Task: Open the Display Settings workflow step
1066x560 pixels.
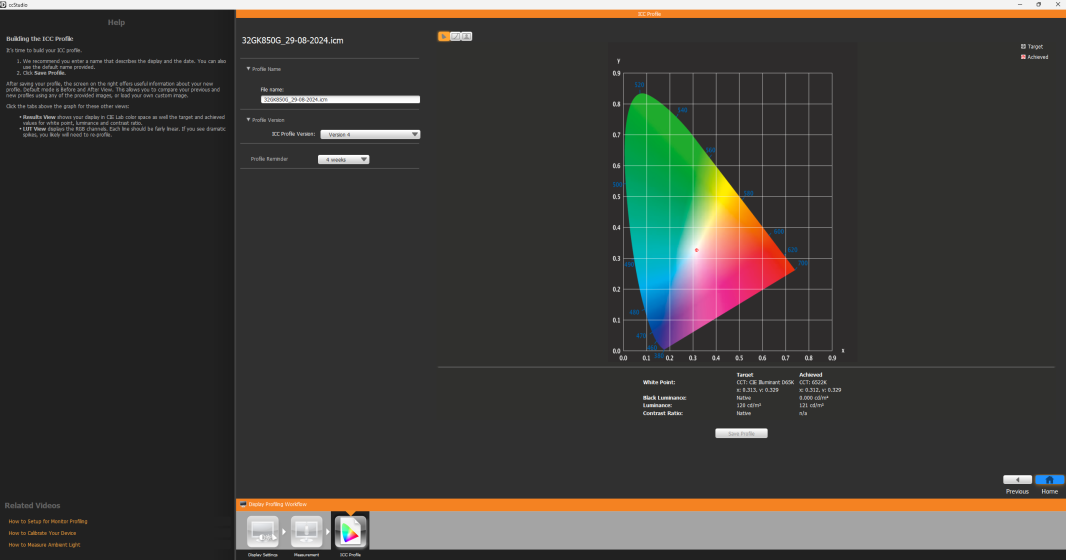Action: [x=262, y=531]
